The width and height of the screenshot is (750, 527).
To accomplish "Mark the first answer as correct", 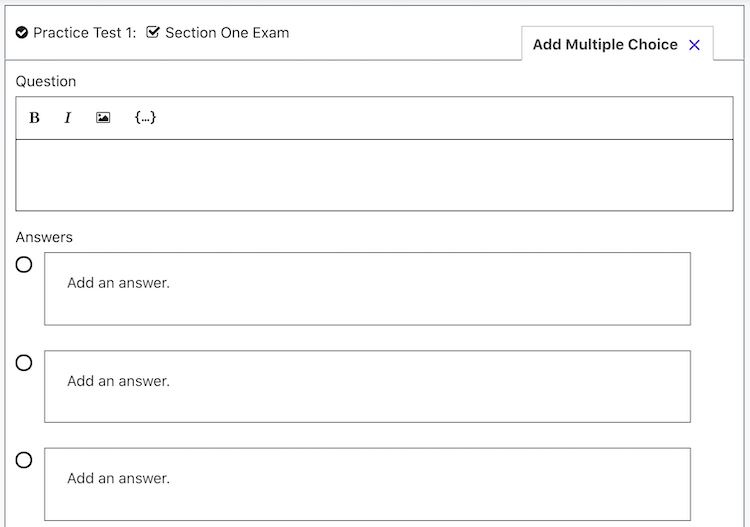I will pos(24,265).
